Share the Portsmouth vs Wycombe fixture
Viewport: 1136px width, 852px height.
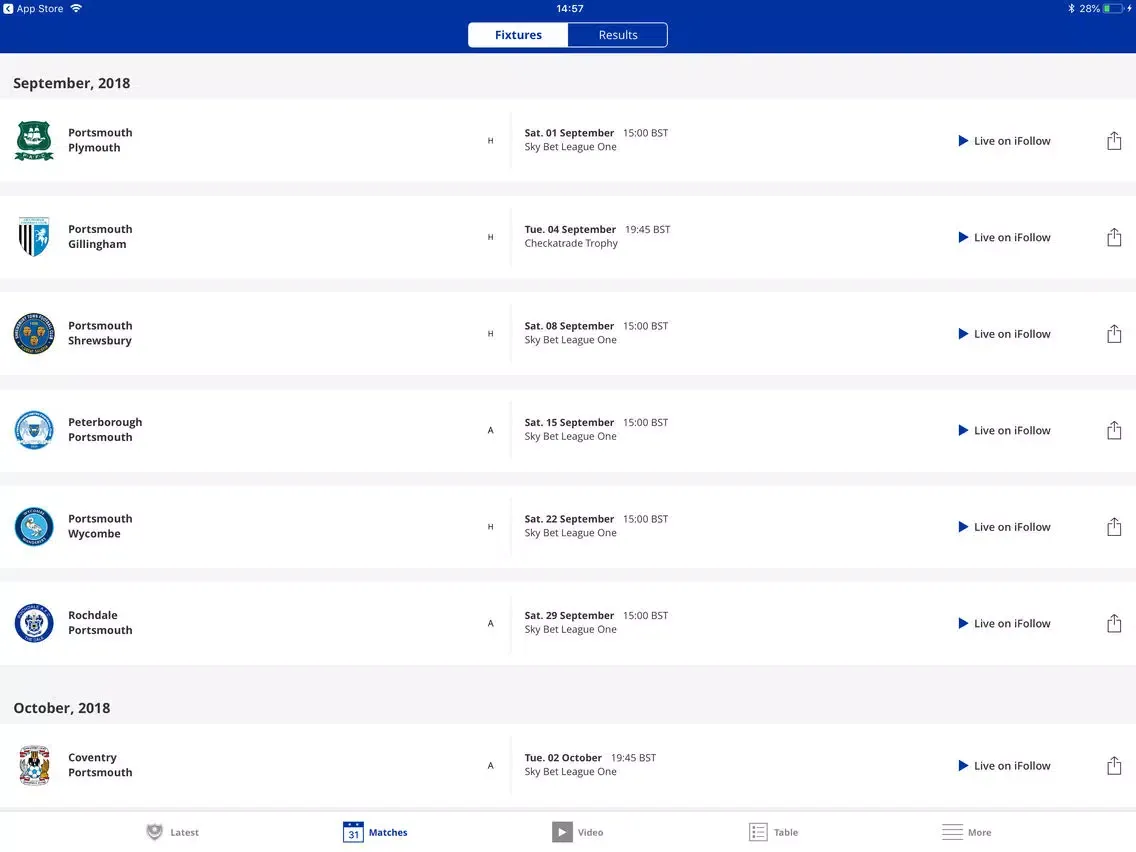pyautogui.click(x=1114, y=526)
